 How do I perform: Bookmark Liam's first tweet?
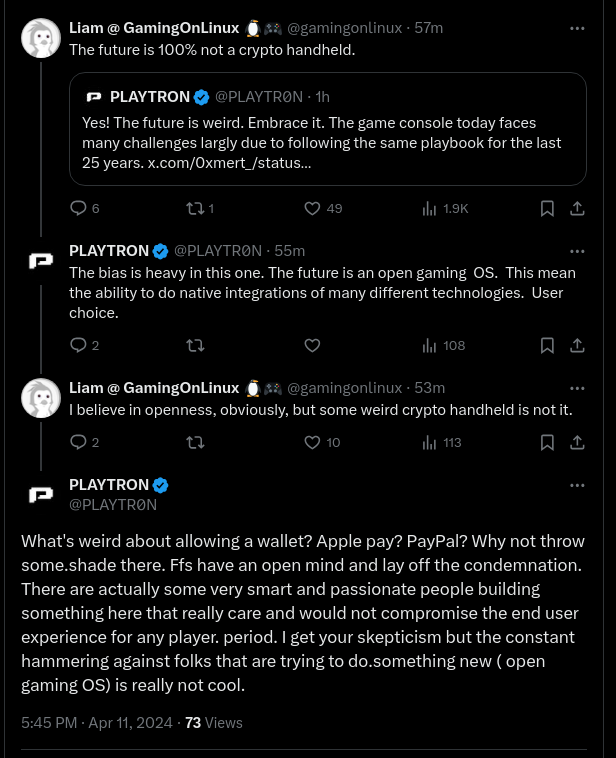click(x=547, y=208)
